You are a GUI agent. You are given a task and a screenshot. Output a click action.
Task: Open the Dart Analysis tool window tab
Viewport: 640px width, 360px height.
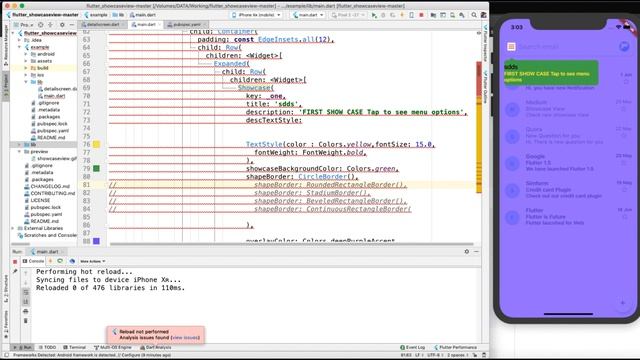pos(156,347)
